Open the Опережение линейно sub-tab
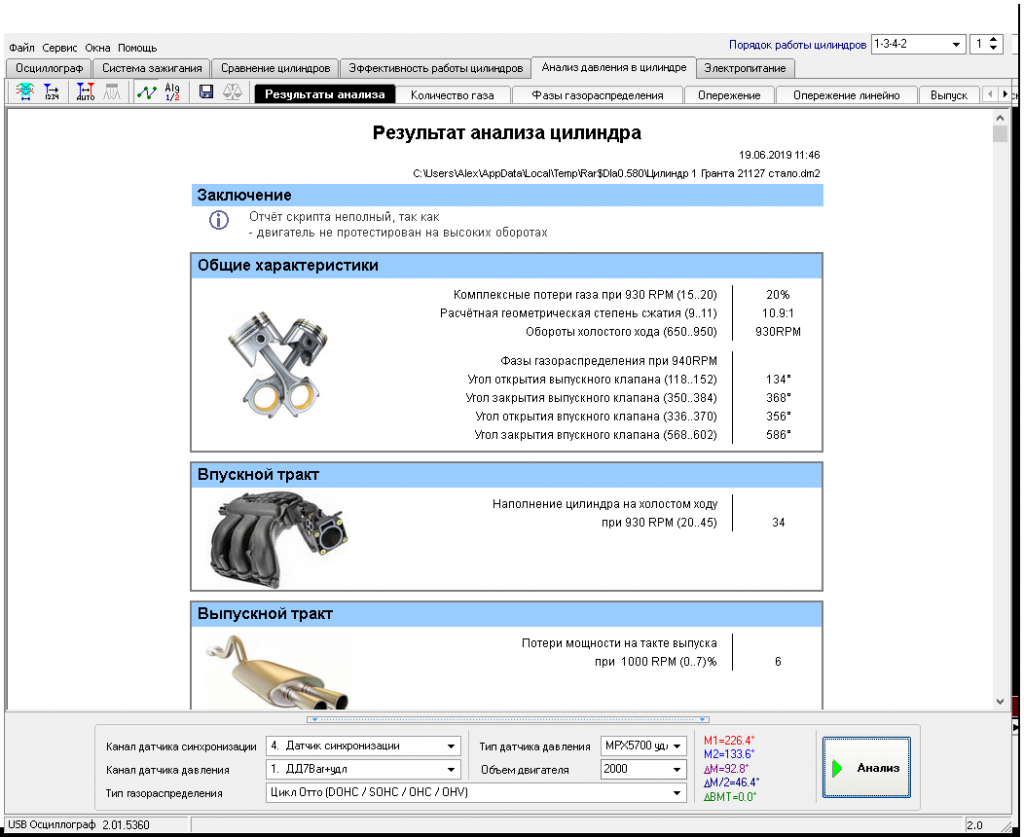 pyautogui.click(x=846, y=95)
